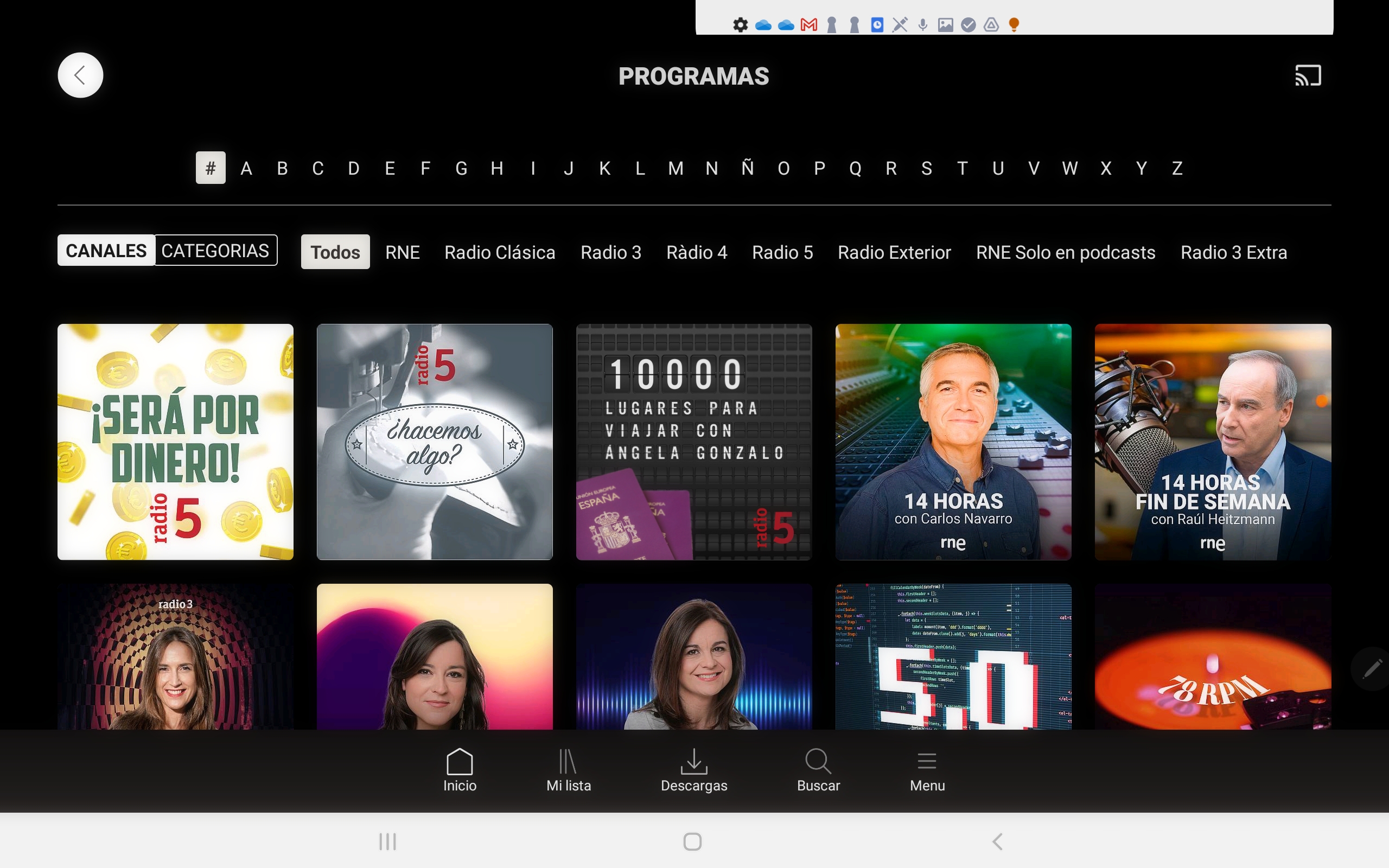Select the CANALES toggle
Screen dimensions: 1389x868
click(x=106, y=251)
